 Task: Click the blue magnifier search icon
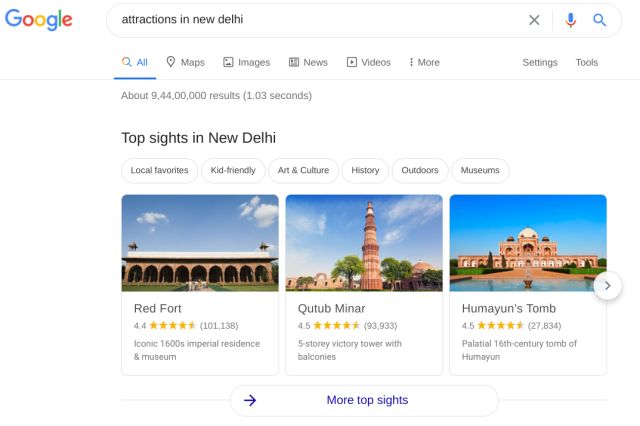(x=599, y=20)
